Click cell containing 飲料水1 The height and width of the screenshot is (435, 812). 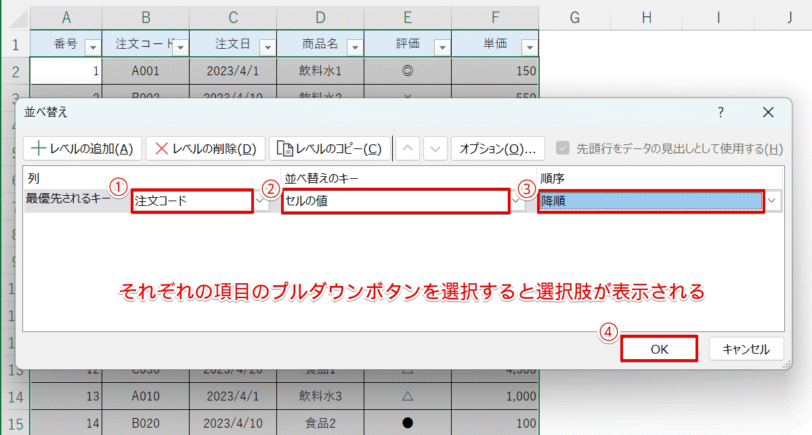320,71
